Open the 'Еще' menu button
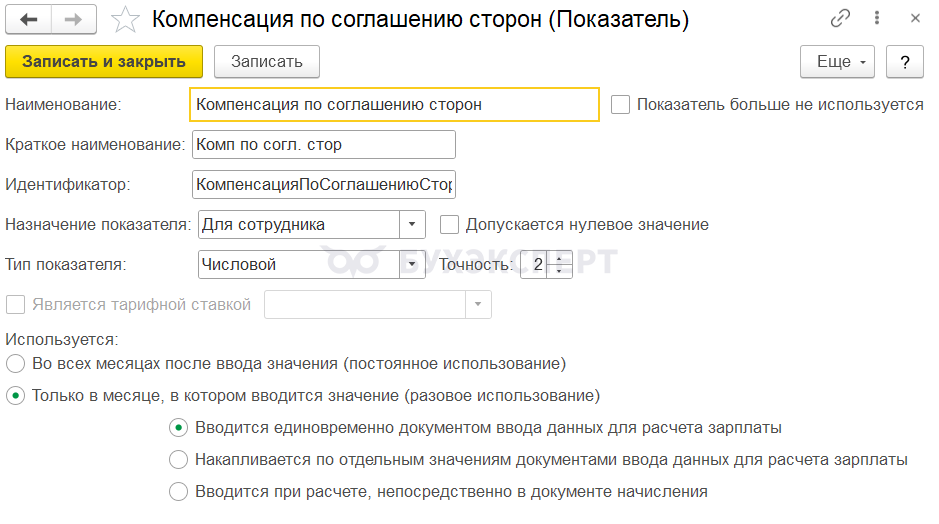The image size is (939, 524). pyautogui.click(x=838, y=62)
